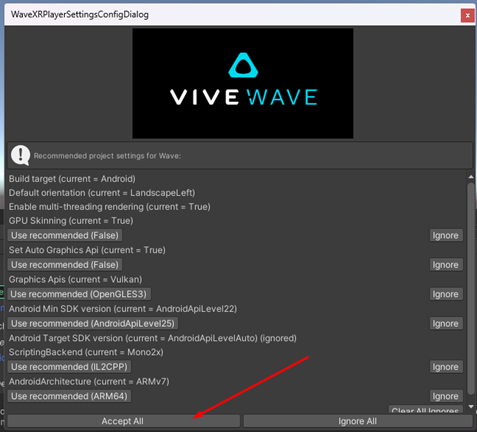
Task: Select the 'AndroidArchitecture (current = ARMv7)' line
Action: point(89,382)
